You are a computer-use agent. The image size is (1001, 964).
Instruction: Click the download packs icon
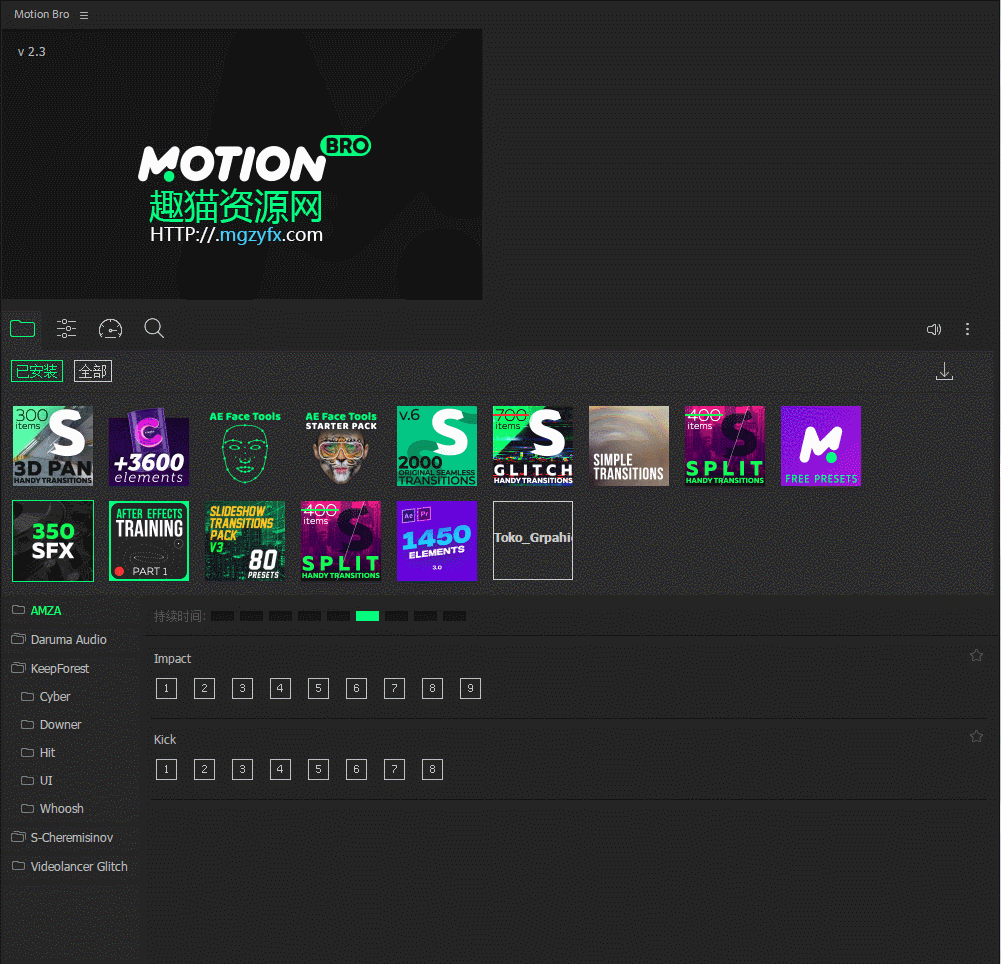(x=944, y=372)
